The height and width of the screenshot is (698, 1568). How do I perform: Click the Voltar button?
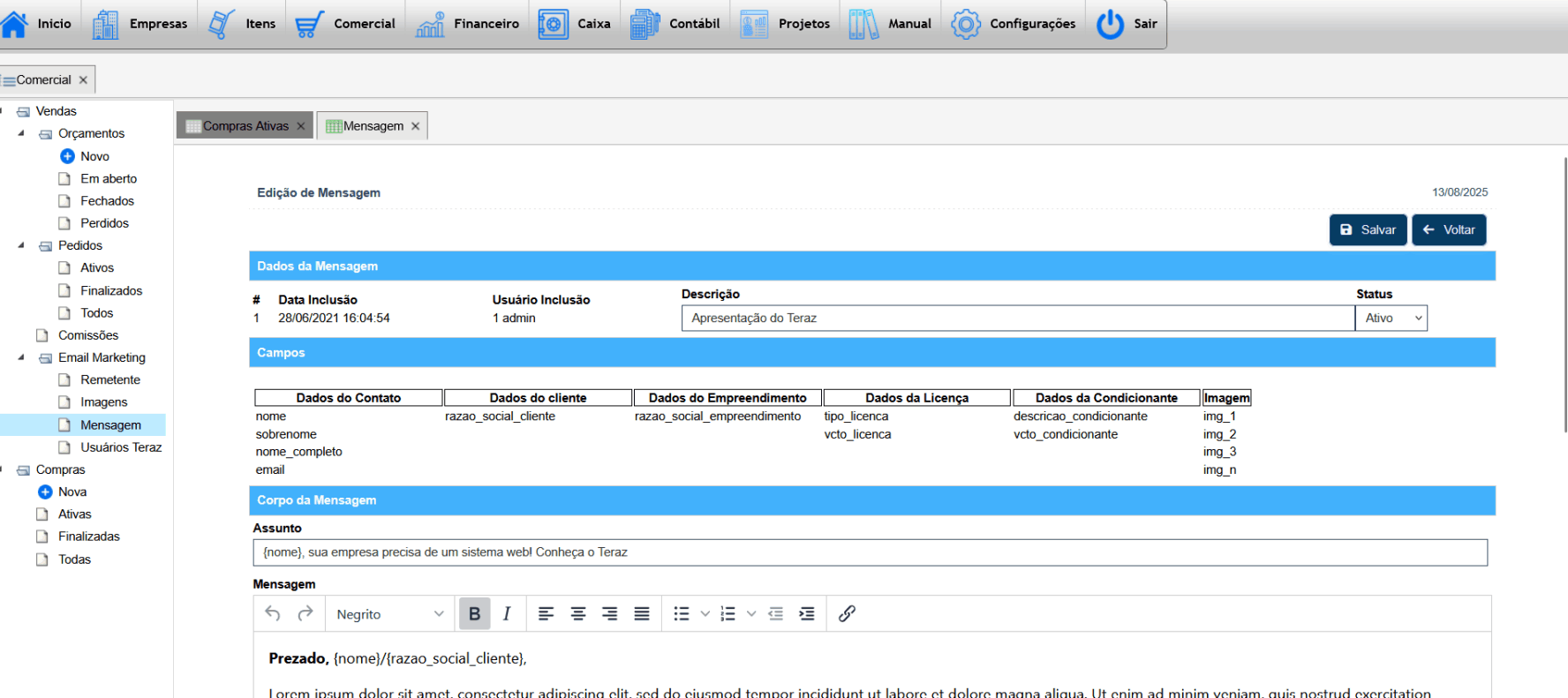(1449, 229)
